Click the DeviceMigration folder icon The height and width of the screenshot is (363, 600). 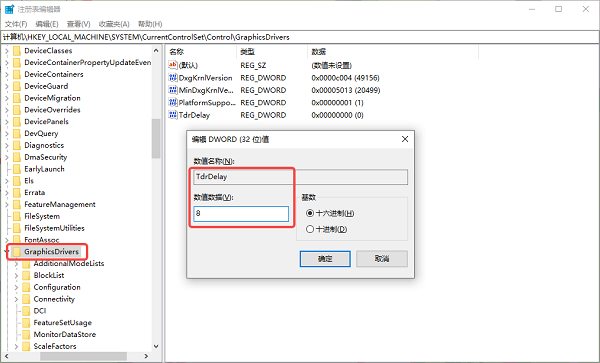(x=16, y=98)
